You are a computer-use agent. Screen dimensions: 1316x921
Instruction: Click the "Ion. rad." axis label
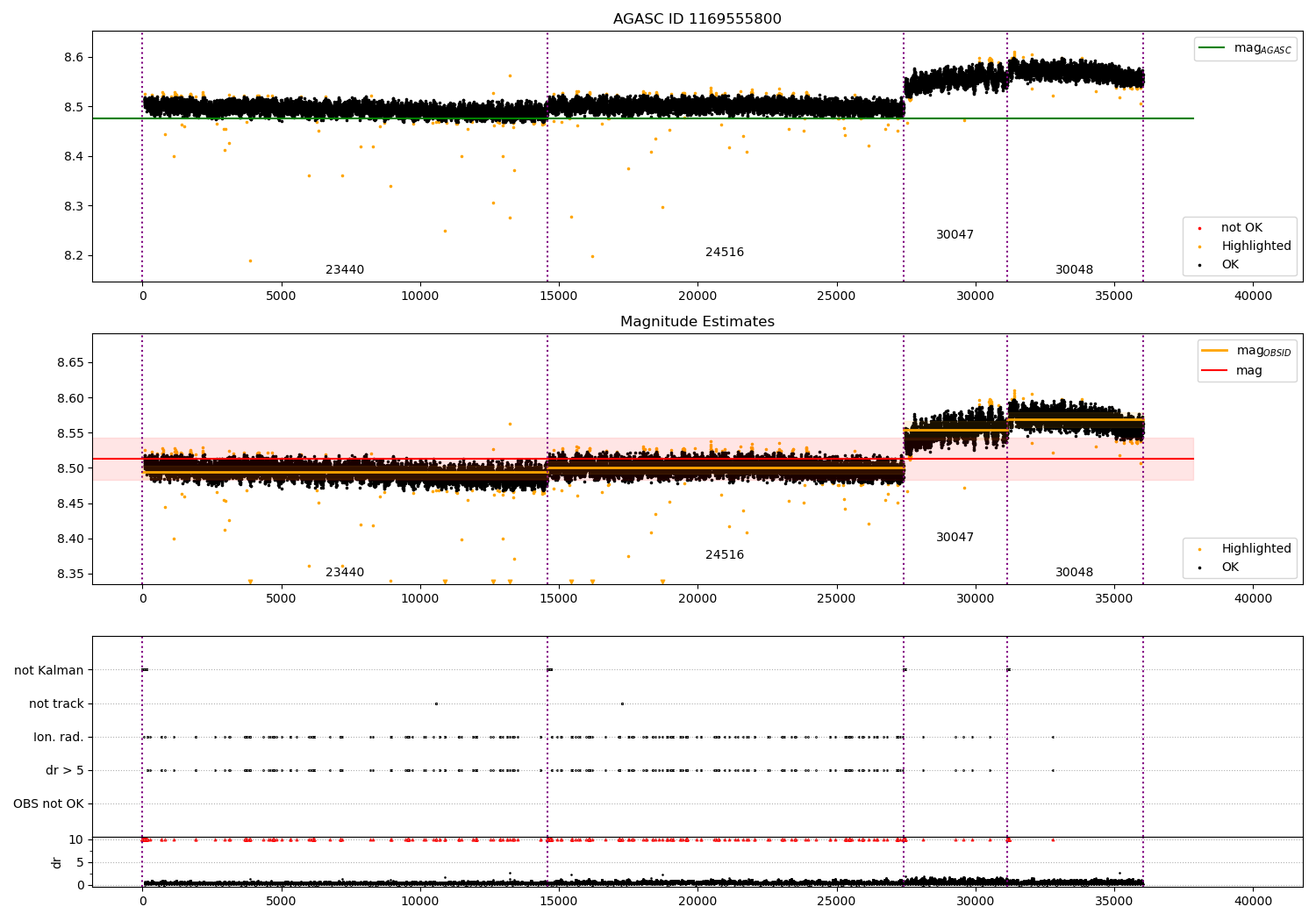59,738
